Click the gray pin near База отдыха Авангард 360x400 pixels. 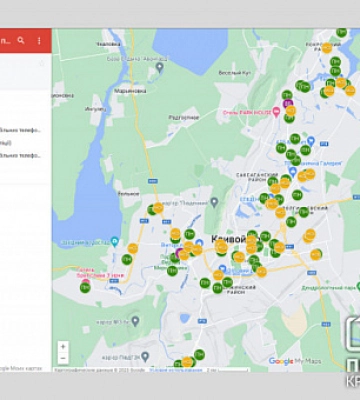(160, 68)
